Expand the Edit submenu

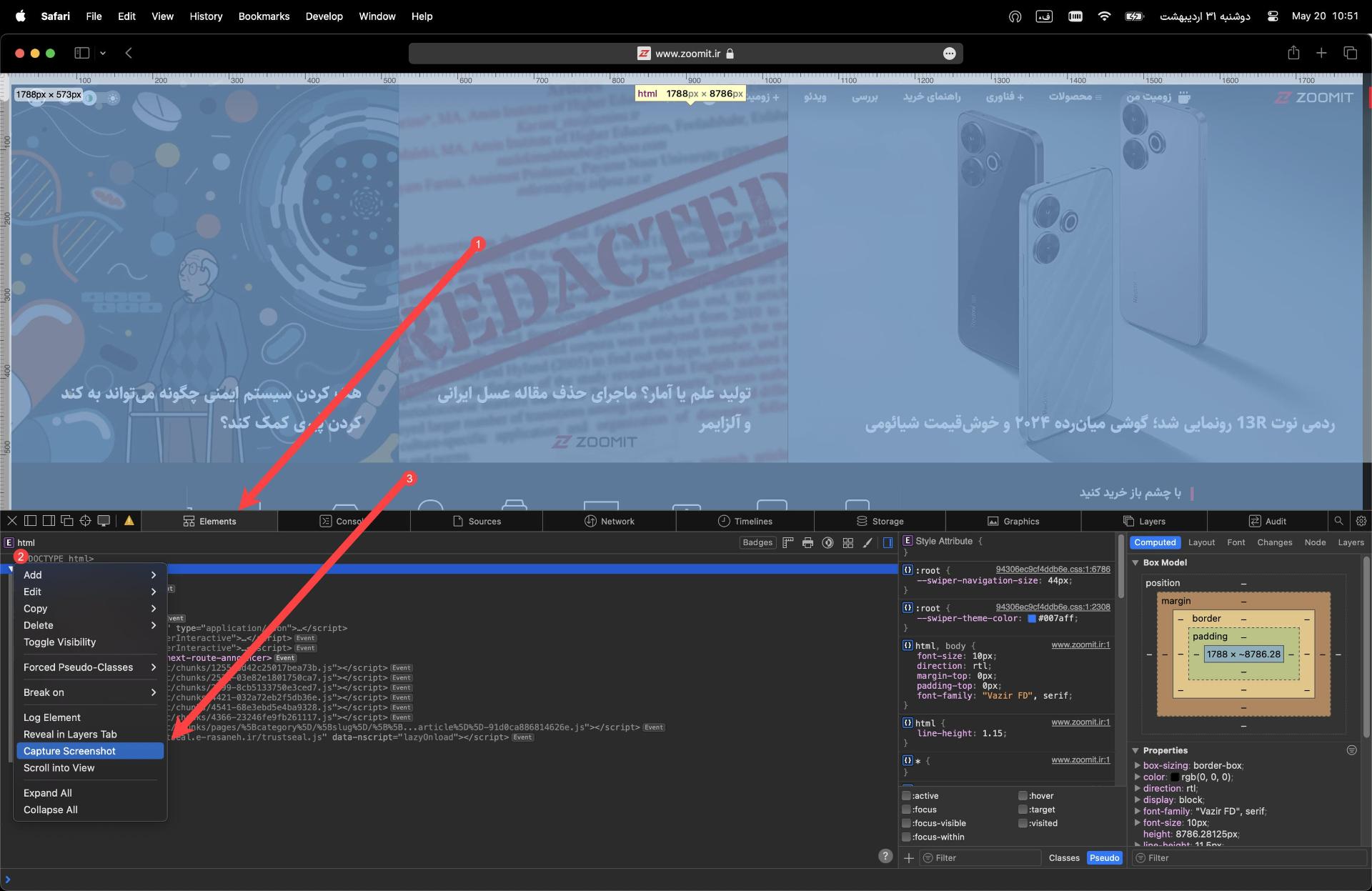pos(90,592)
